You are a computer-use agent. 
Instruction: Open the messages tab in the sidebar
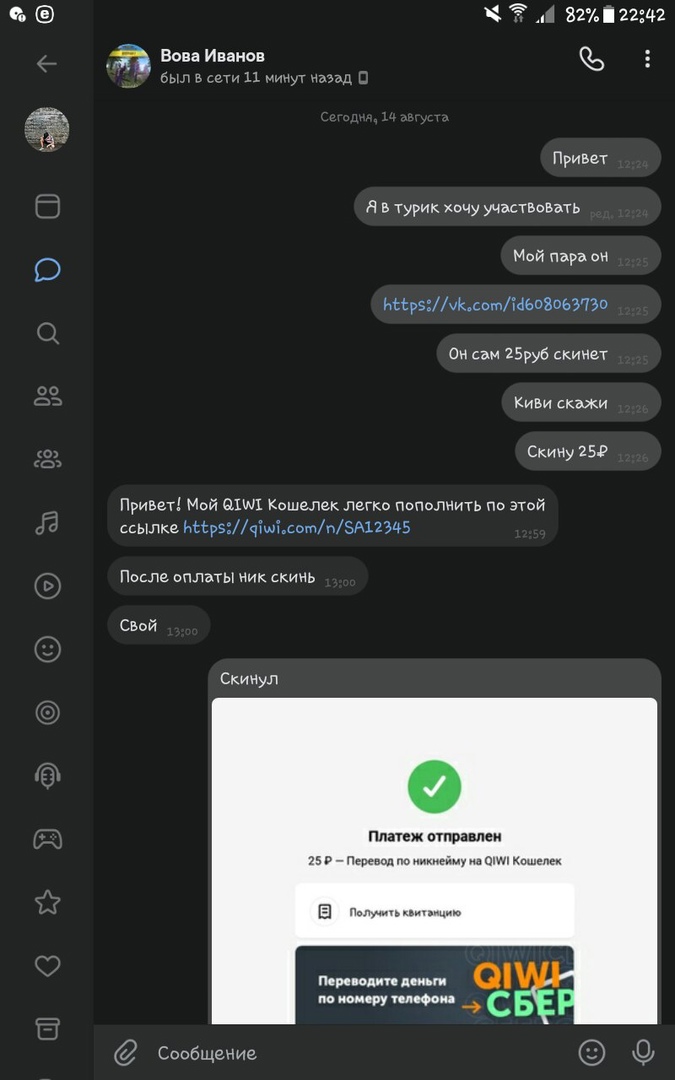pyautogui.click(x=47, y=270)
